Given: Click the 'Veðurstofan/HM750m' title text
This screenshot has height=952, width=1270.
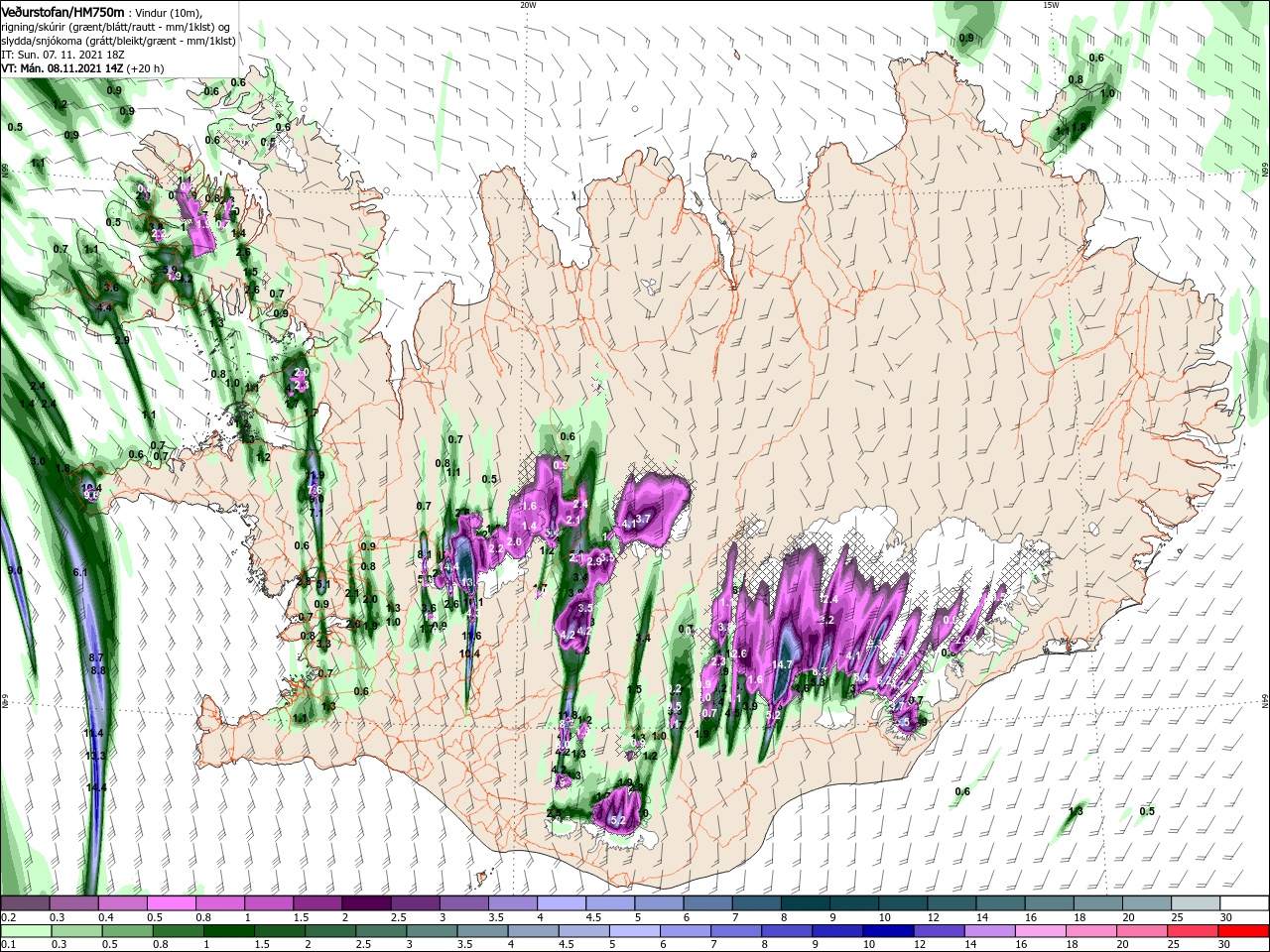Looking at the screenshot, I should 63,11.
